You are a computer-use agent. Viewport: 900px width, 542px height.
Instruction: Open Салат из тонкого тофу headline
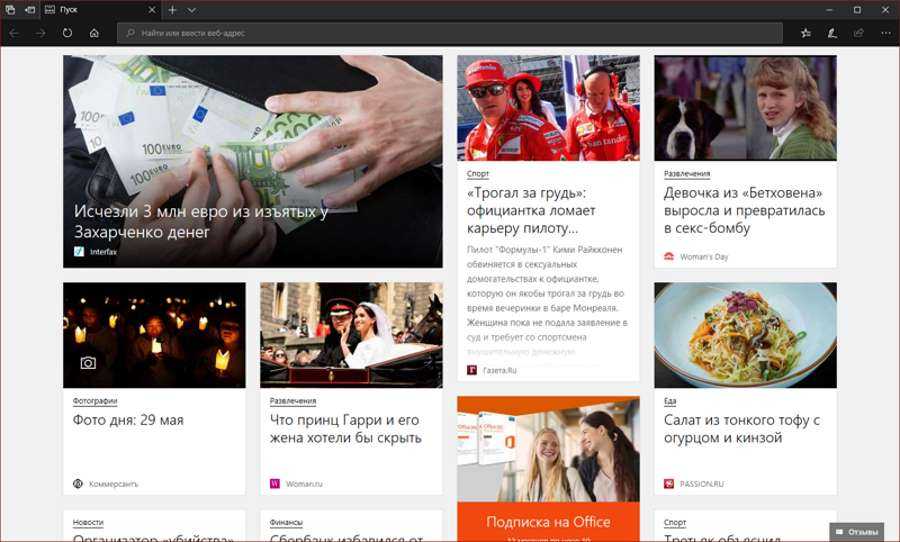[742, 429]
